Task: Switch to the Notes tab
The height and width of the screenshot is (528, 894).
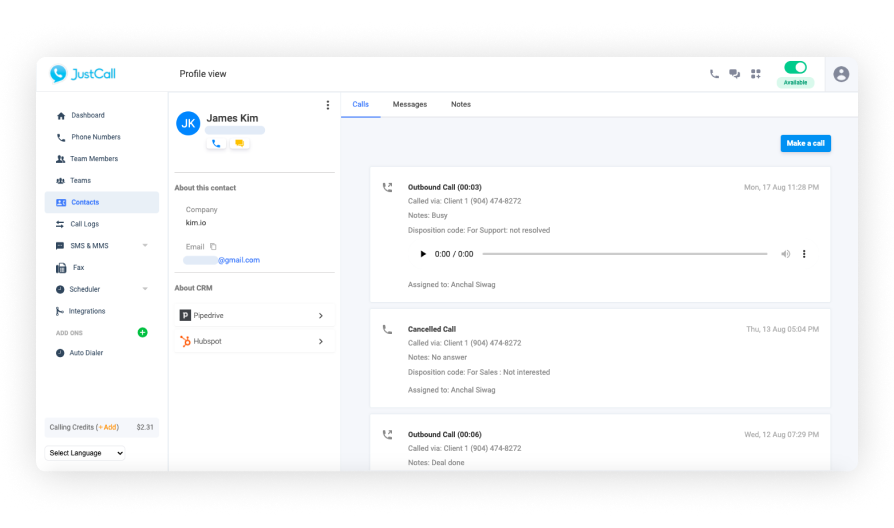Action: tap(460, 104)
